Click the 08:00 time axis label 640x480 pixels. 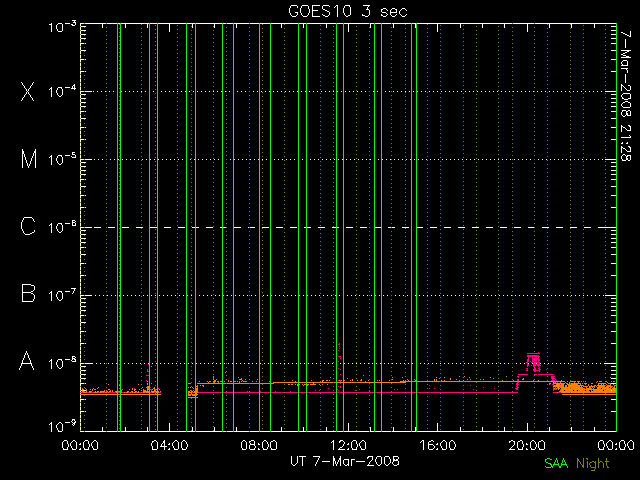coord(259,445)
